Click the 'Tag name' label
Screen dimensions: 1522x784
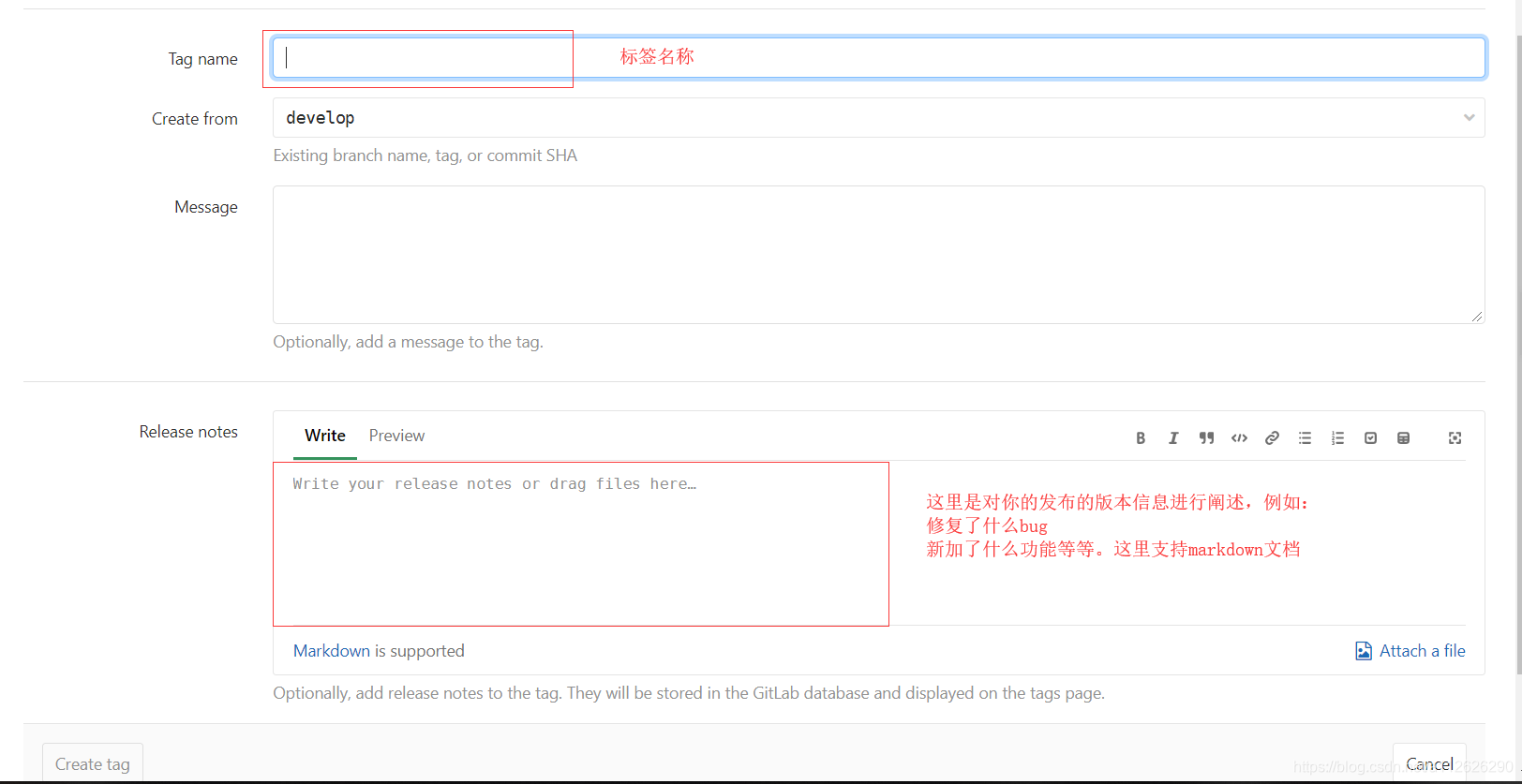click(x=202, y=59)
